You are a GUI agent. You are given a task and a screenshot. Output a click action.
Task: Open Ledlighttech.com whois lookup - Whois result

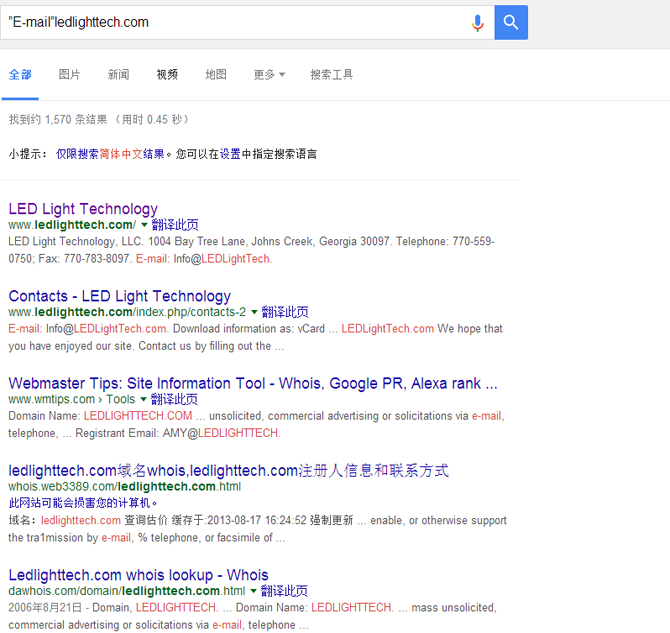point(138,575)
